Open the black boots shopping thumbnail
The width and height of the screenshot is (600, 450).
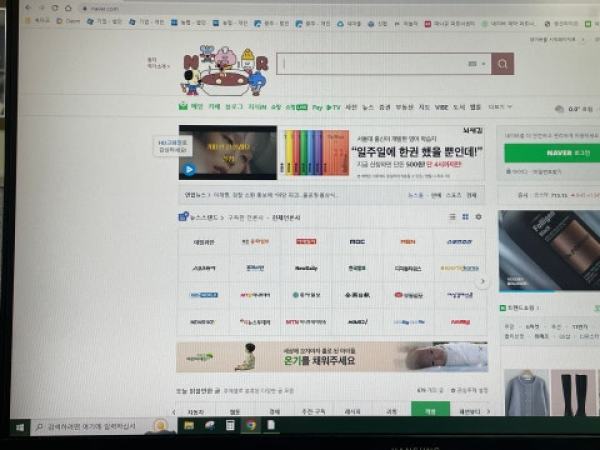(573, 393)
